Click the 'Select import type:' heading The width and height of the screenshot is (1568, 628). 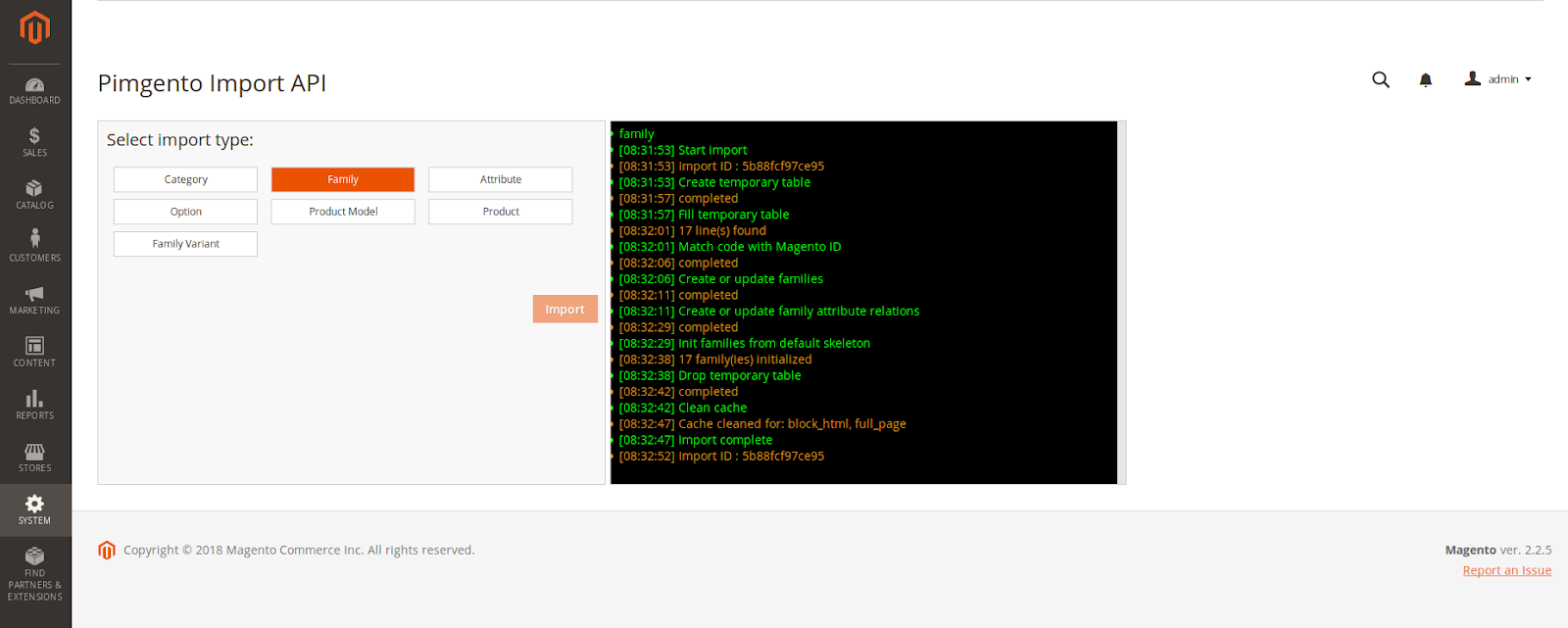click(x=180, y=140)
